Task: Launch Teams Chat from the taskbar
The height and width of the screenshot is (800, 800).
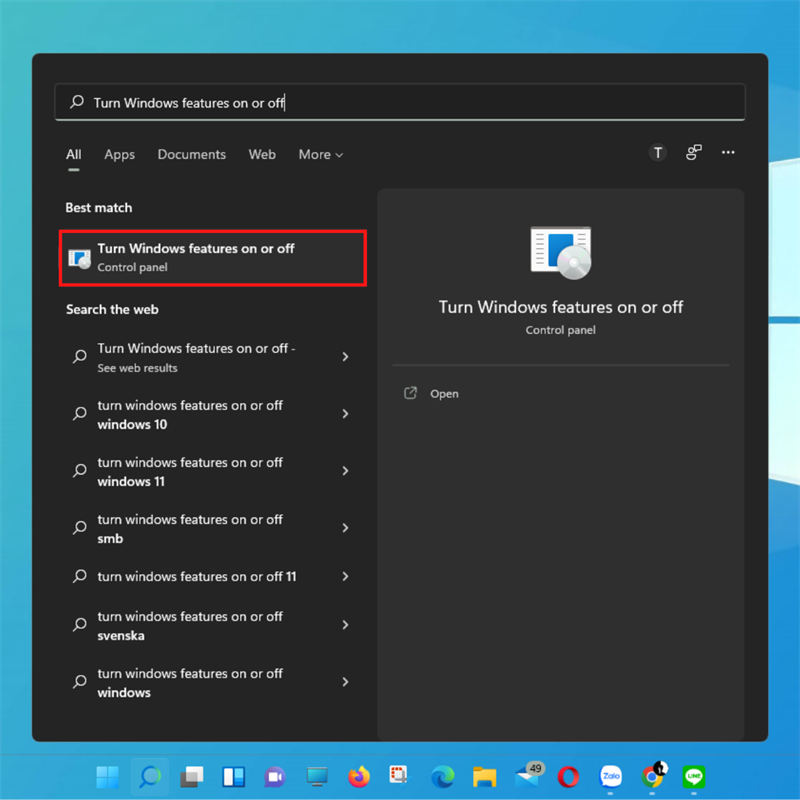Action: coord(275,777)
